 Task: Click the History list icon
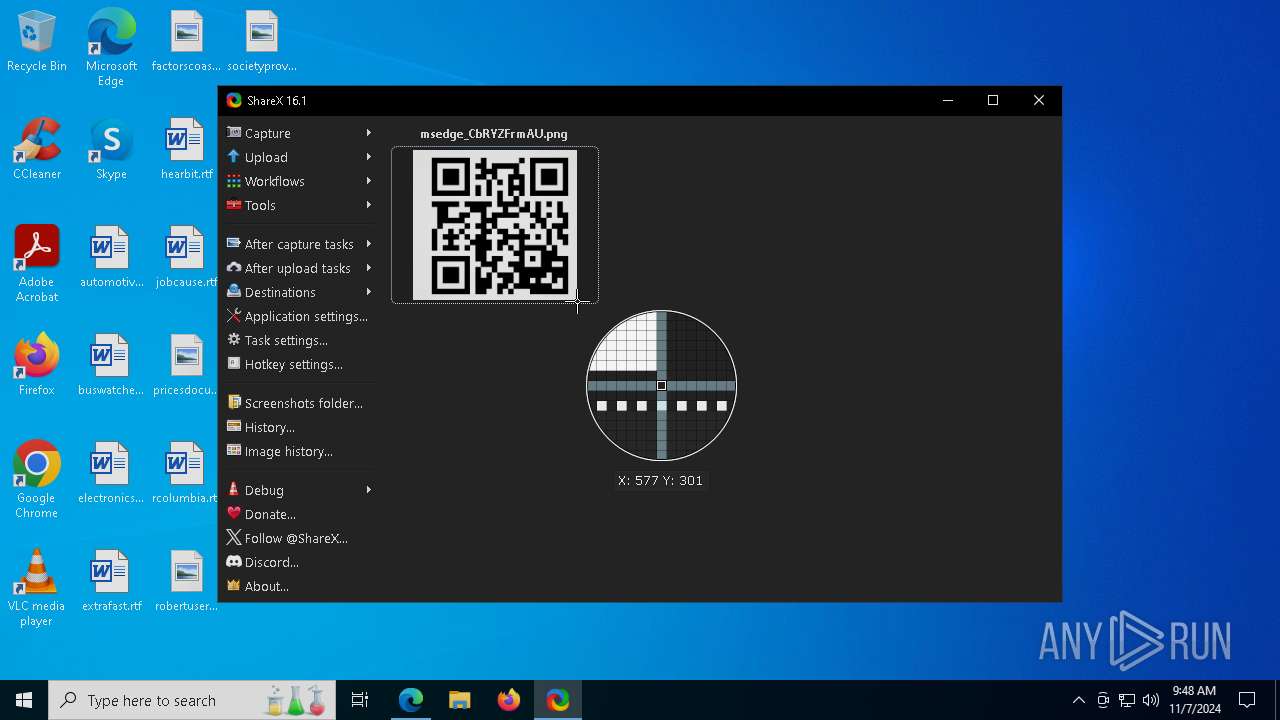click(234, 427)
